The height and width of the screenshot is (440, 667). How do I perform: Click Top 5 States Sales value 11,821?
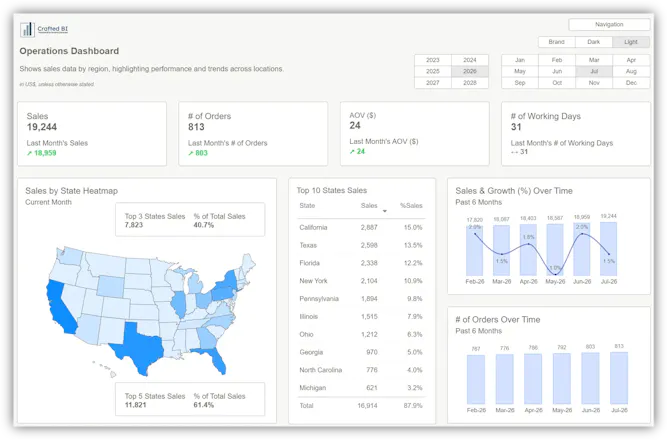coord(135,405)
